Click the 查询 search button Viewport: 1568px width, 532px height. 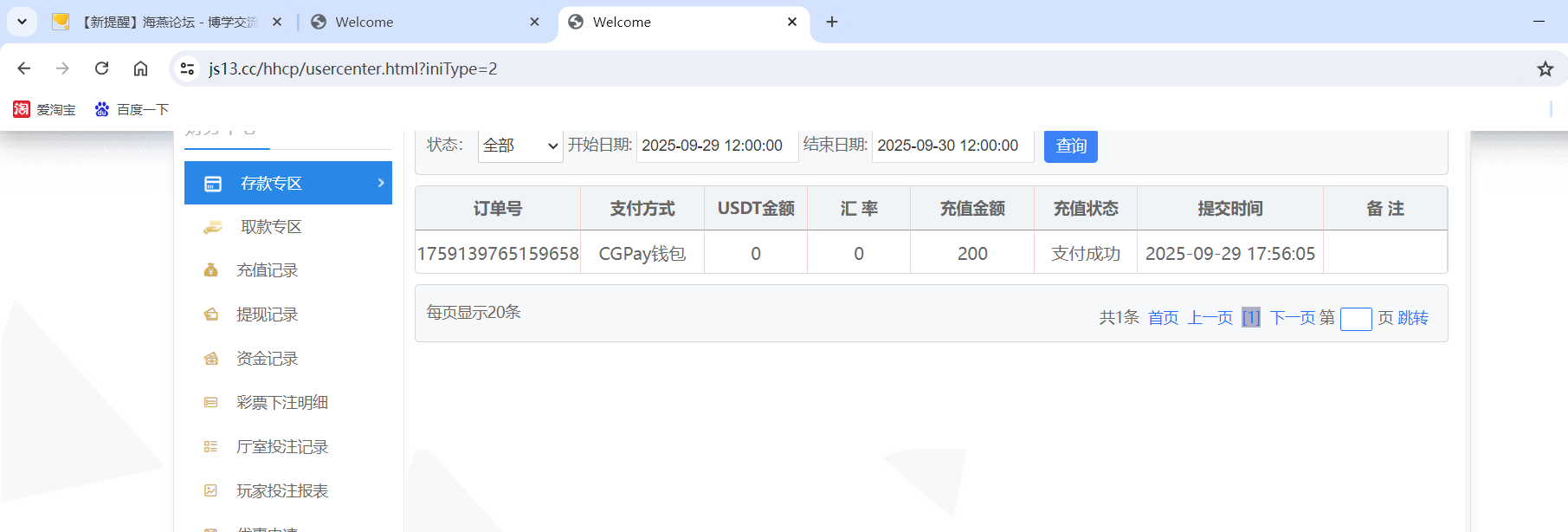coord(1071,146)
